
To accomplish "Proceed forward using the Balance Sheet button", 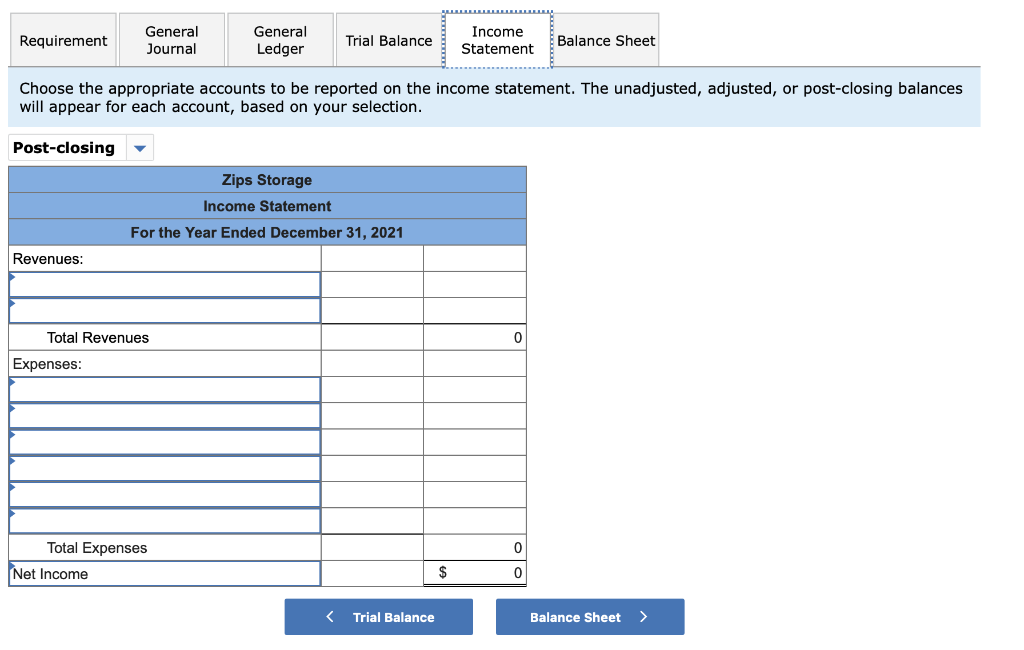I will coord(590,616).
